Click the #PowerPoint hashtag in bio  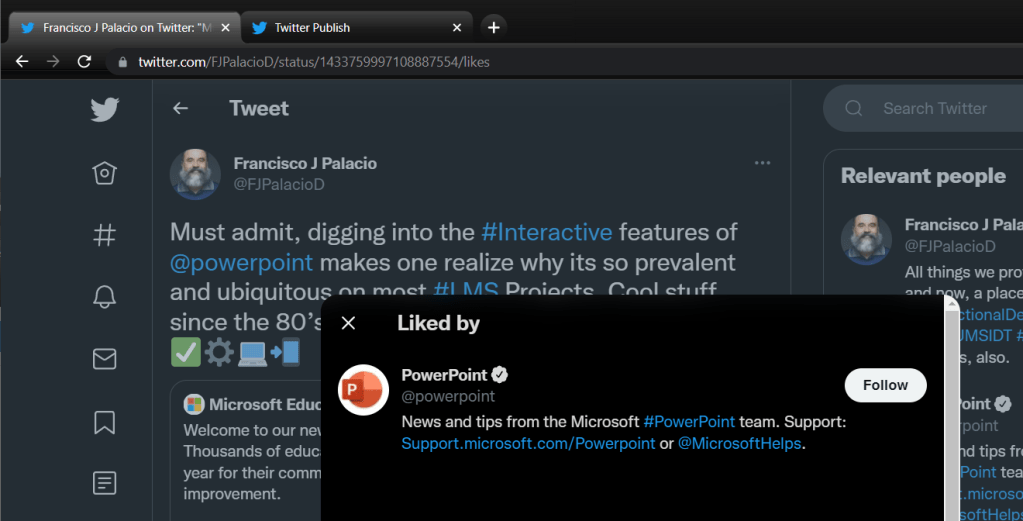[x=689, y=422]
